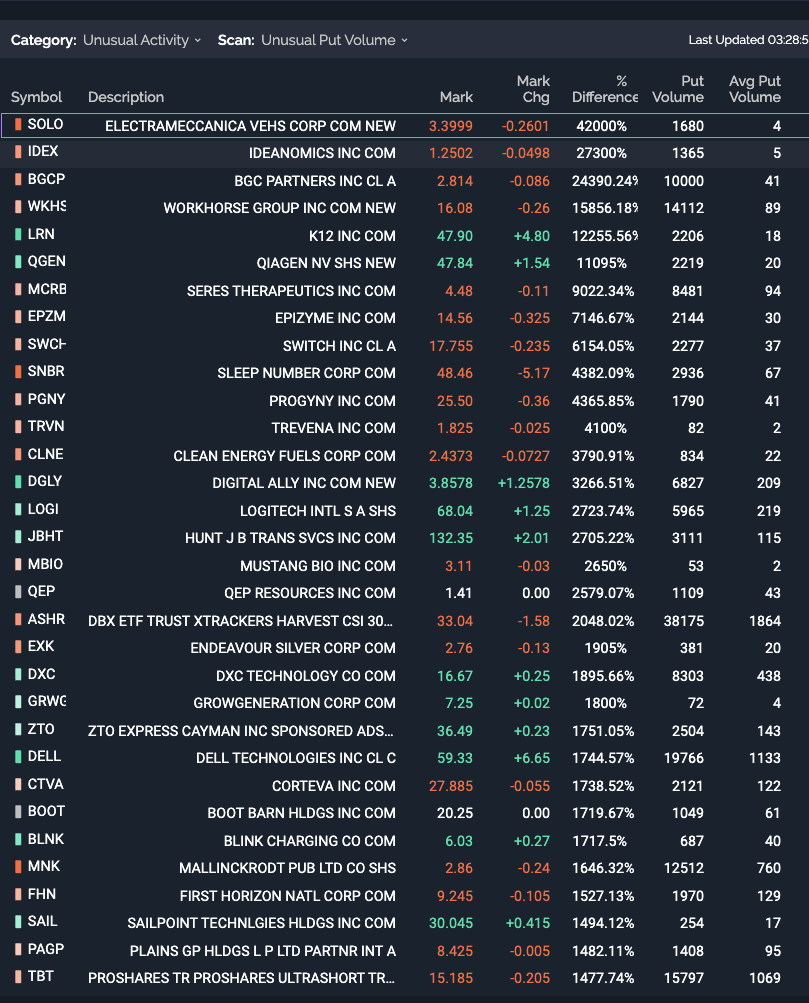The height and width of the screenshot is (1003, 809).
Task: Select the EPZM symbol
Action: tap(47, 317)
